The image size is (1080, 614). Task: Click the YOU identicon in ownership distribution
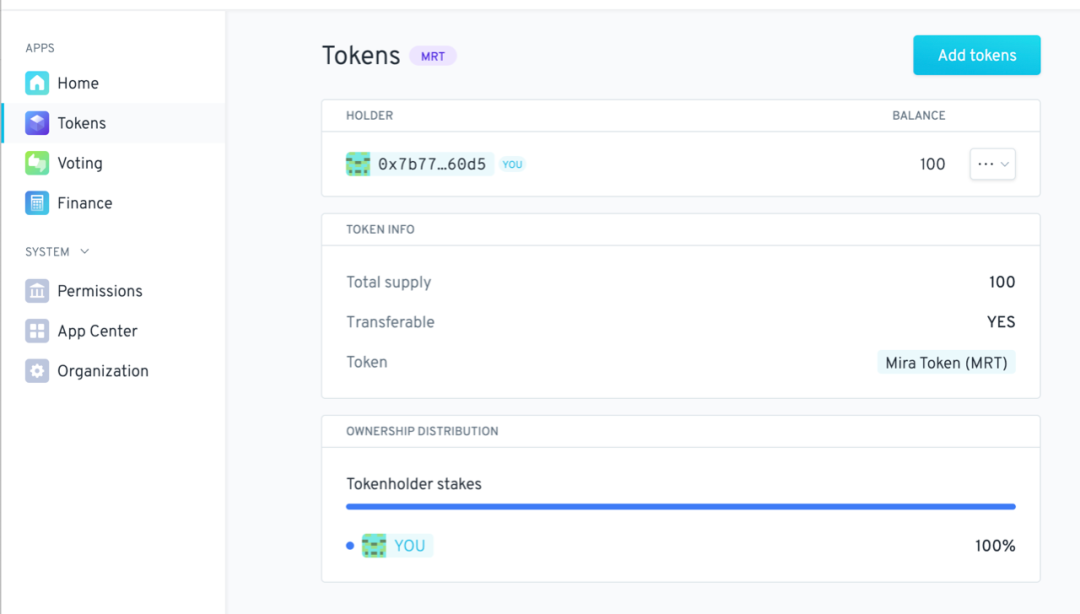coord(374,546)
